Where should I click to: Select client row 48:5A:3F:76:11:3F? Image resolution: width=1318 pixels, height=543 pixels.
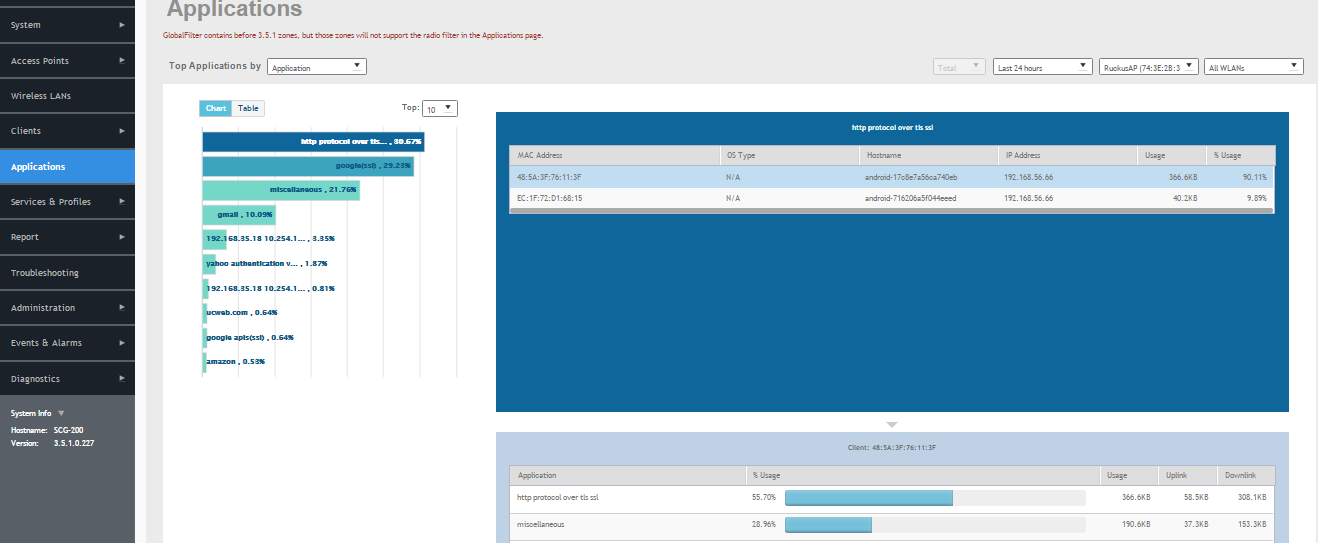point(891,177)
